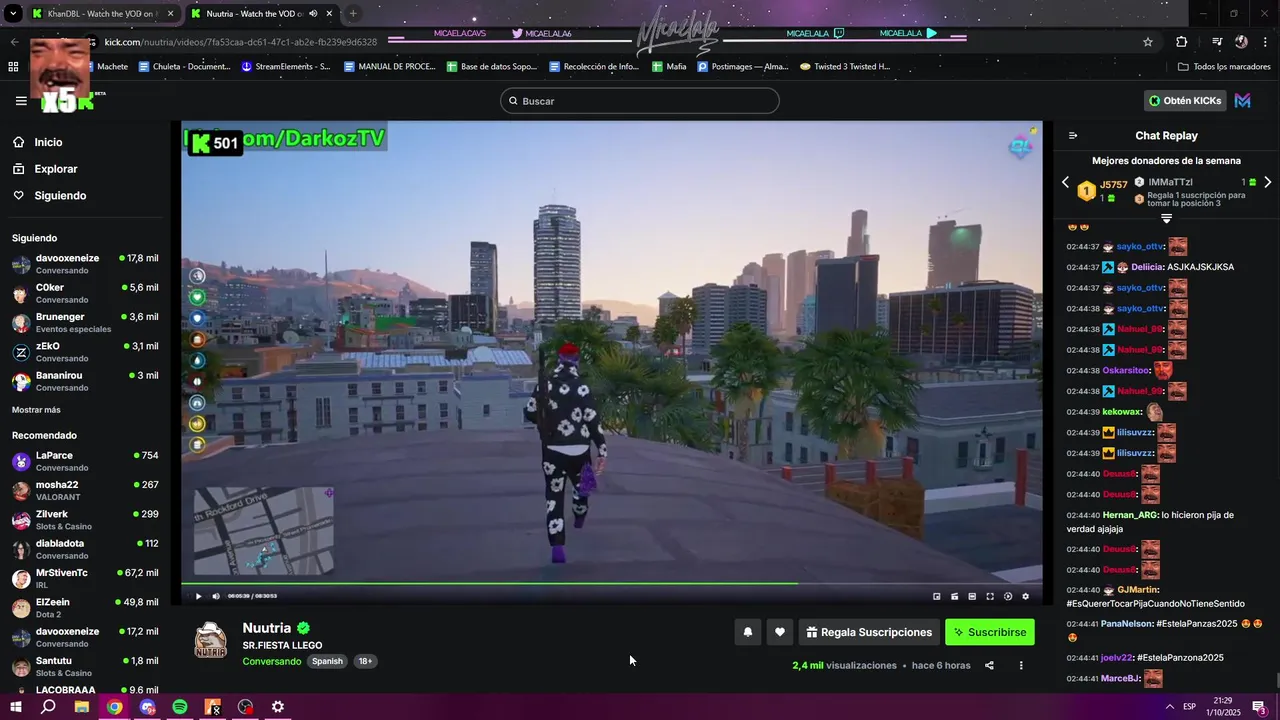1280x720 pixels.
Task: Open Spotify from the taskbar
Action: [180, 707]
